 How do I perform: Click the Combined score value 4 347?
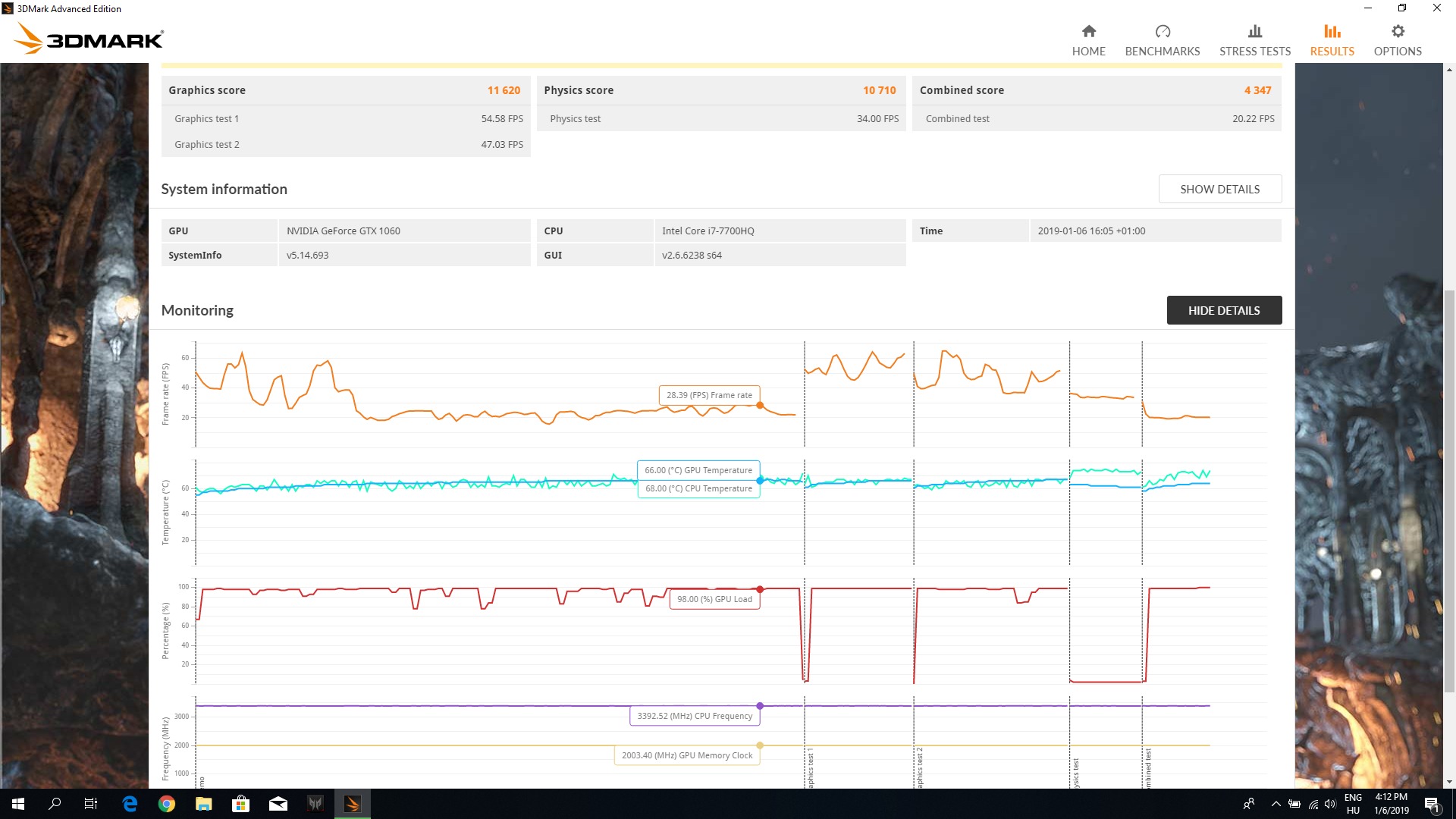(x=1257, y=90)
